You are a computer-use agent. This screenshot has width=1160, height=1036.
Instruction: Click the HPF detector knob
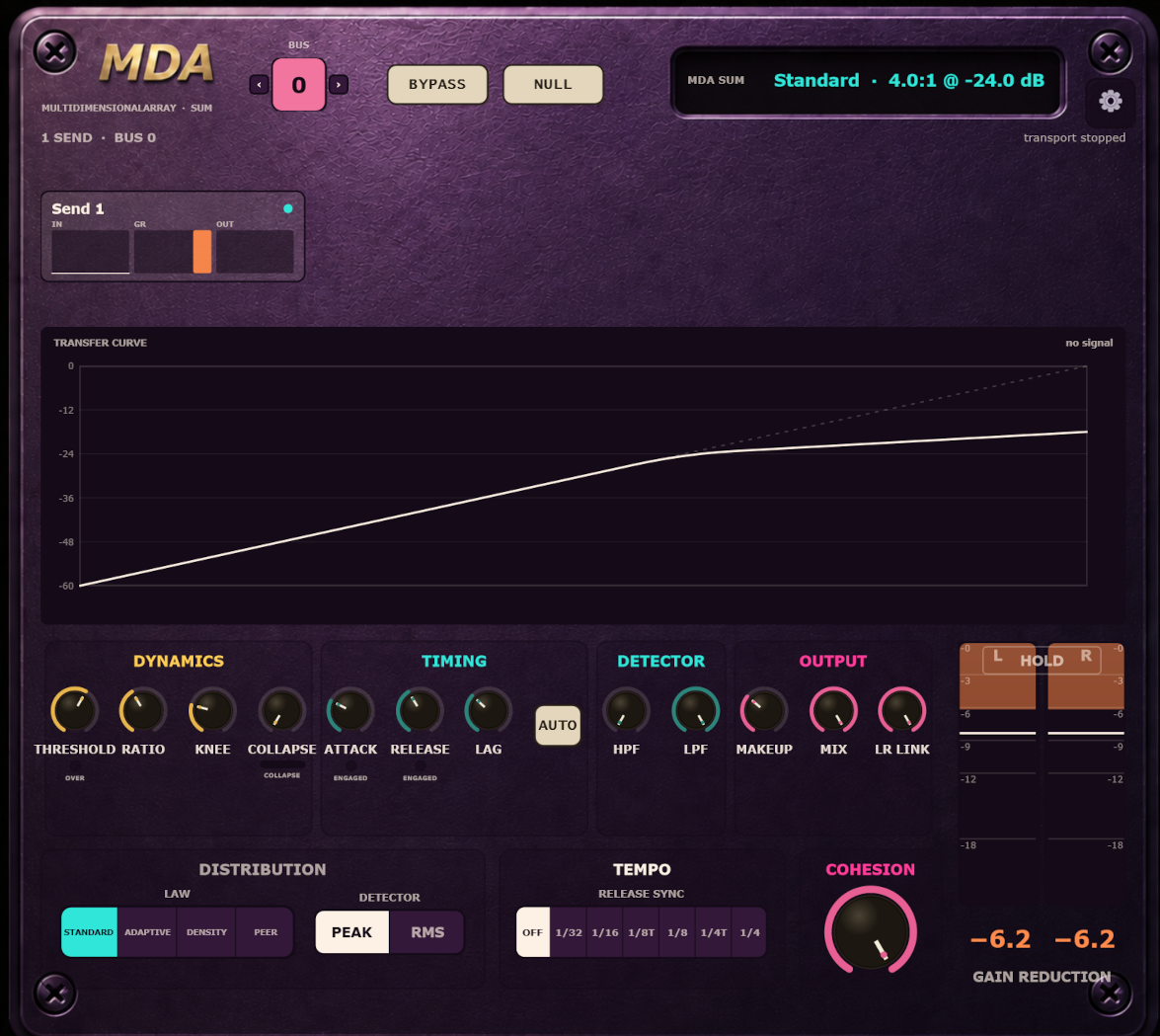click(x=626, y=710)
